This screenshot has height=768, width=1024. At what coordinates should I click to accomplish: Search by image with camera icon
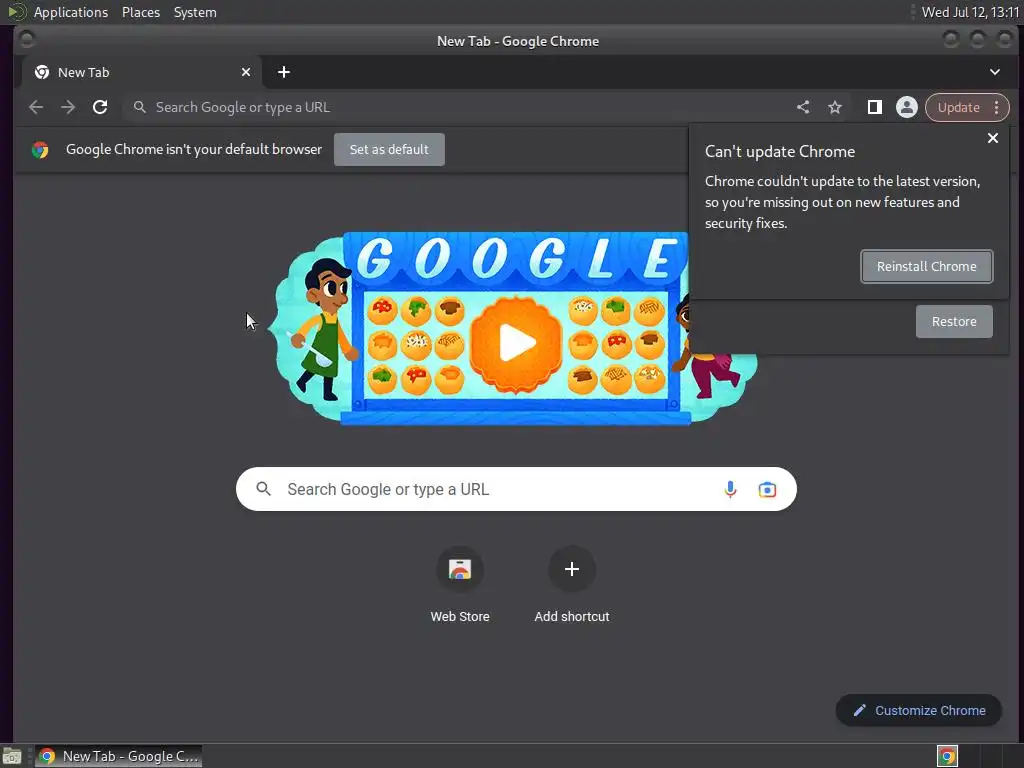(767, 489)
